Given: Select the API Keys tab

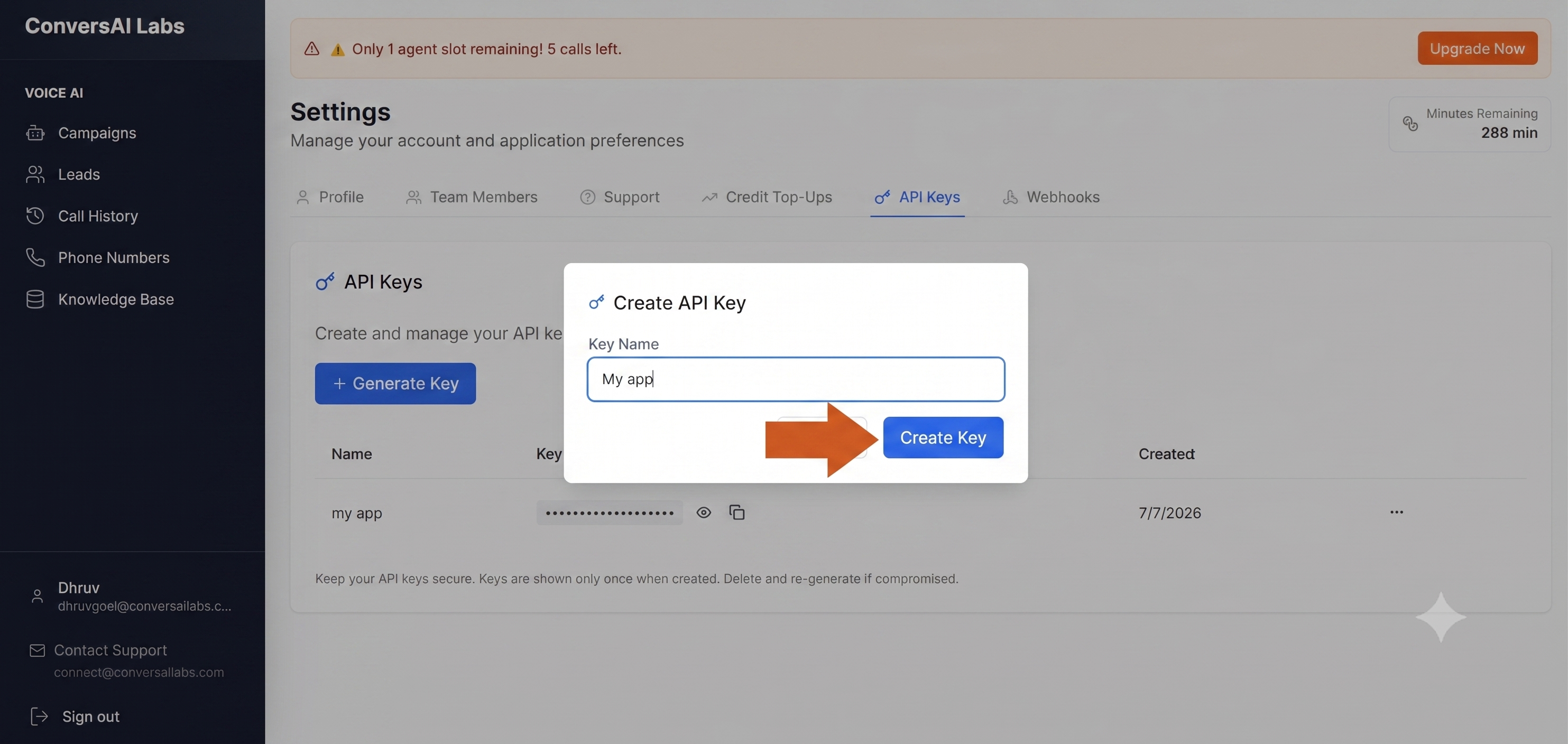Looking at the screenshot, I should [917, 197].
